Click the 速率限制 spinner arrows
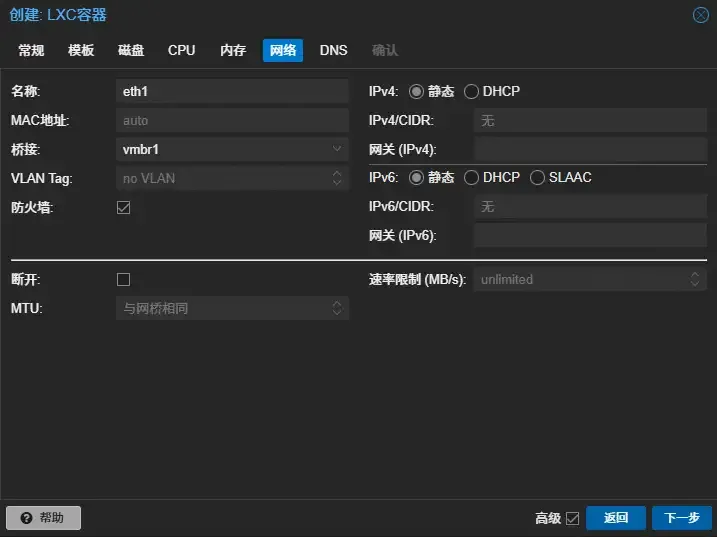Screen dimensions: 717x537 tap(695, 279)
